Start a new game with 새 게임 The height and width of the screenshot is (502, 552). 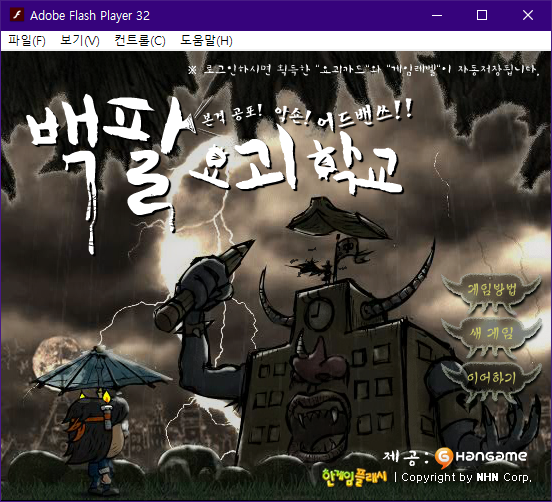click(491, 334)
